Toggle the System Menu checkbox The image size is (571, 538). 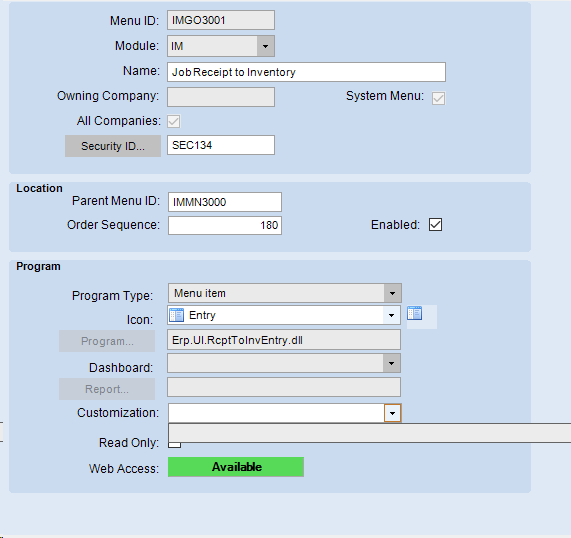pos(438,98)
